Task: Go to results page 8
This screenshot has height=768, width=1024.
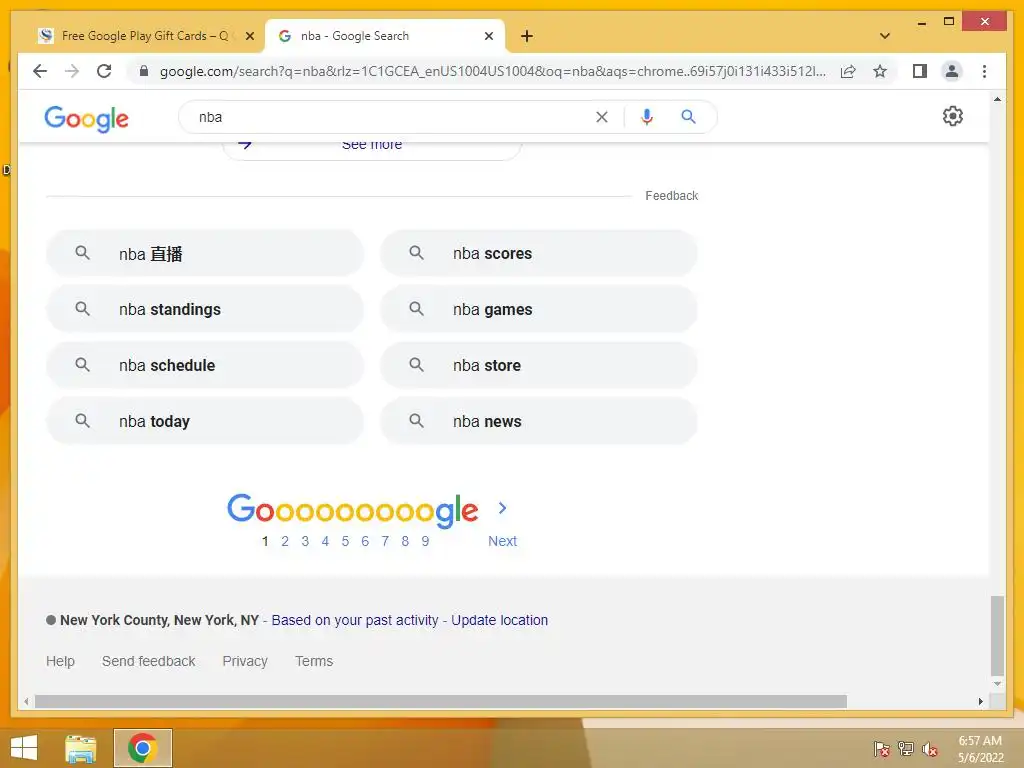Action: 405,541
